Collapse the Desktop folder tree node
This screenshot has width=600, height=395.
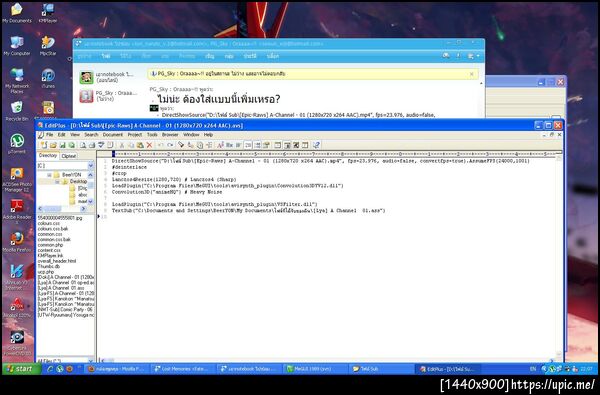coord(57,181)
